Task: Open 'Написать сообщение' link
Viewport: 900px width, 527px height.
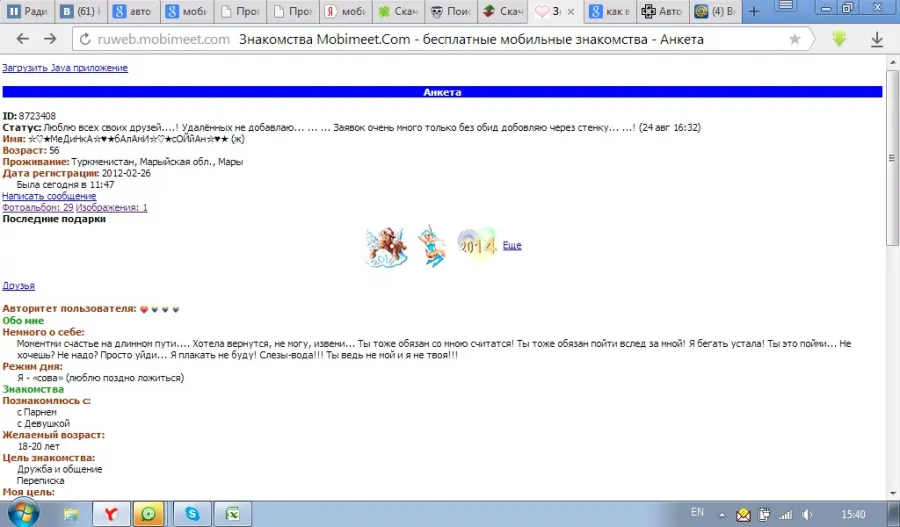Action: pos(49,196)
